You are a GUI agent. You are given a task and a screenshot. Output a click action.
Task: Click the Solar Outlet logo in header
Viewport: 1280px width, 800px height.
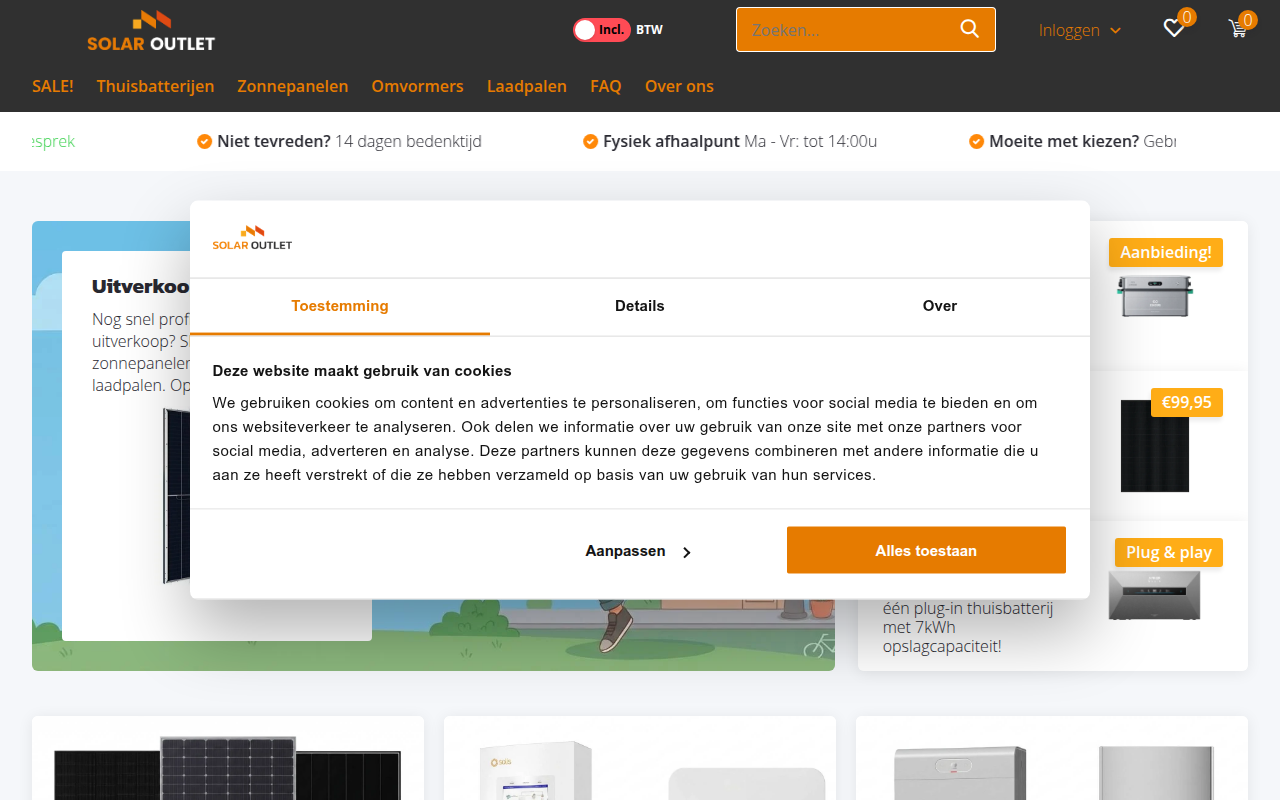pos(151,31)
